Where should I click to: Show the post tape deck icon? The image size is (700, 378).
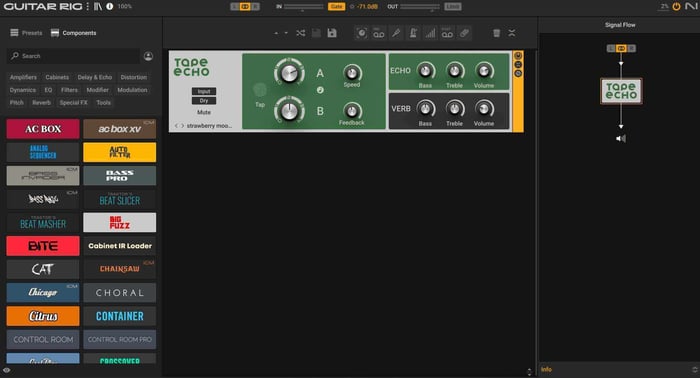[x=447, y=33]
